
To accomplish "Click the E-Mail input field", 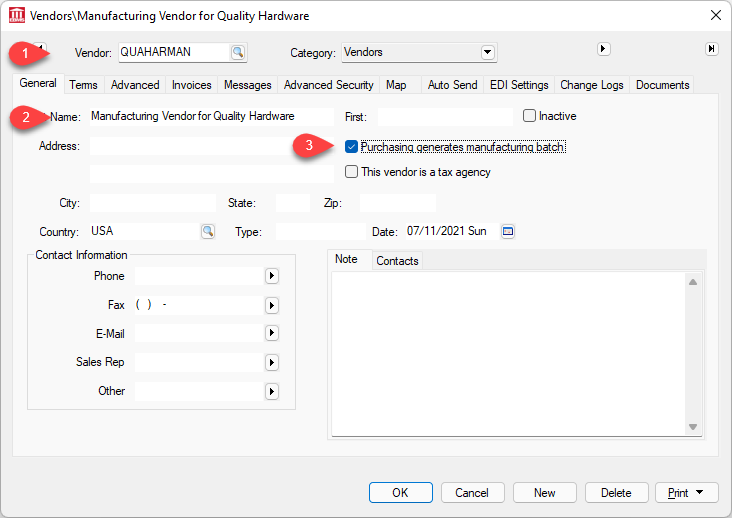I will [199, 333].
